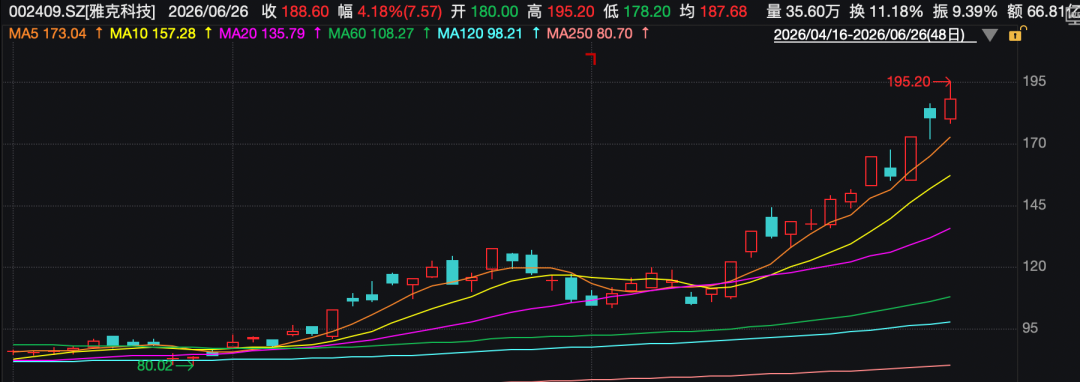The image size is (1080, 382).
Task: Select the cyan candlestick just before the last candle
Action: point(930,113)
